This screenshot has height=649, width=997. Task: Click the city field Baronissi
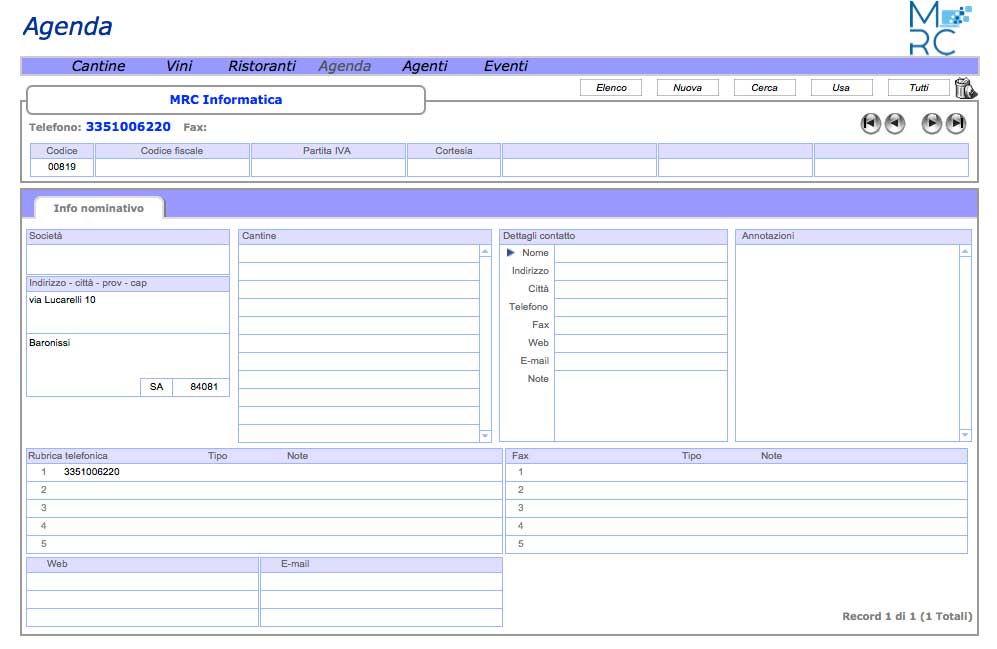128,356
